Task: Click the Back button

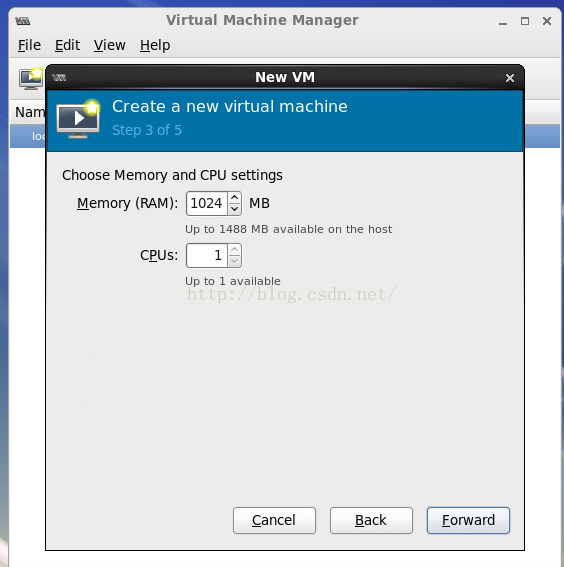Action: [371, 520]
